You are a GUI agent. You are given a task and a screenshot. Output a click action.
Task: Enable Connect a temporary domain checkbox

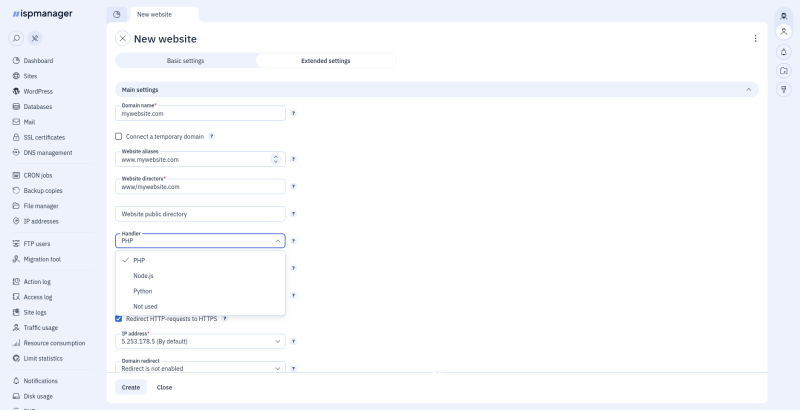click(118, 137)
